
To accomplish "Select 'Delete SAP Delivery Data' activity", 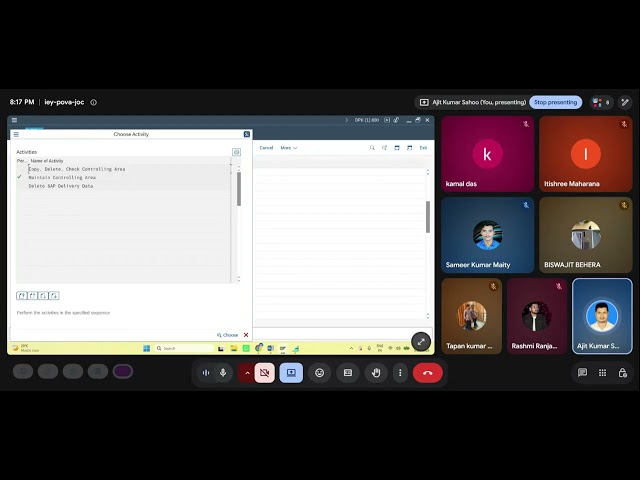I will coord(61,186).
